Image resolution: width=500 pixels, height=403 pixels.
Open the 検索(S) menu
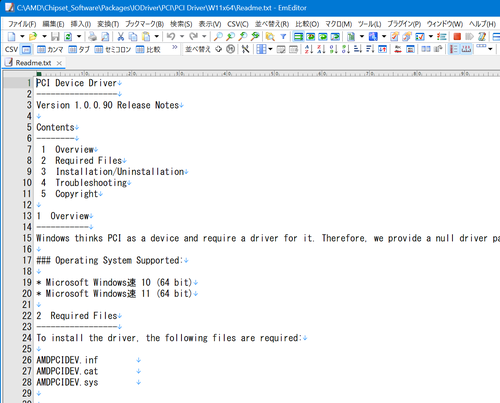click(x=181, y=24)
